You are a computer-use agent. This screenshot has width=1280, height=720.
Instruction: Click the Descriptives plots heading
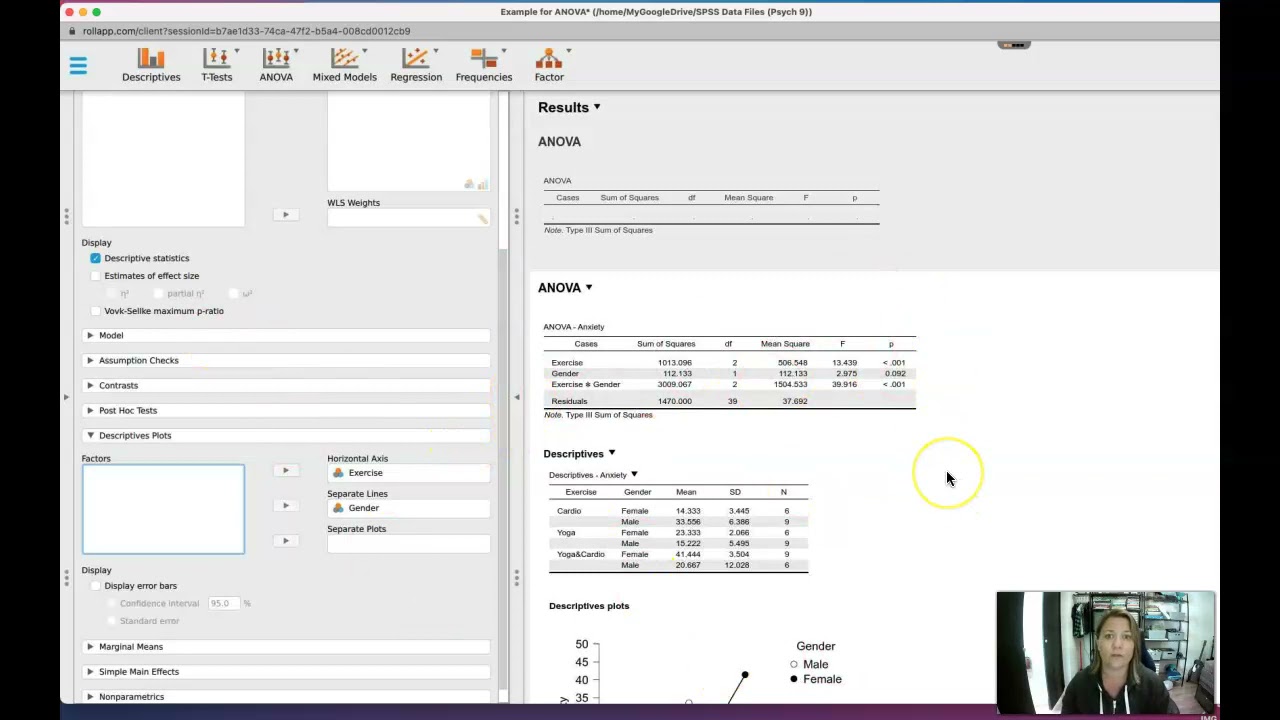(589, 606)
